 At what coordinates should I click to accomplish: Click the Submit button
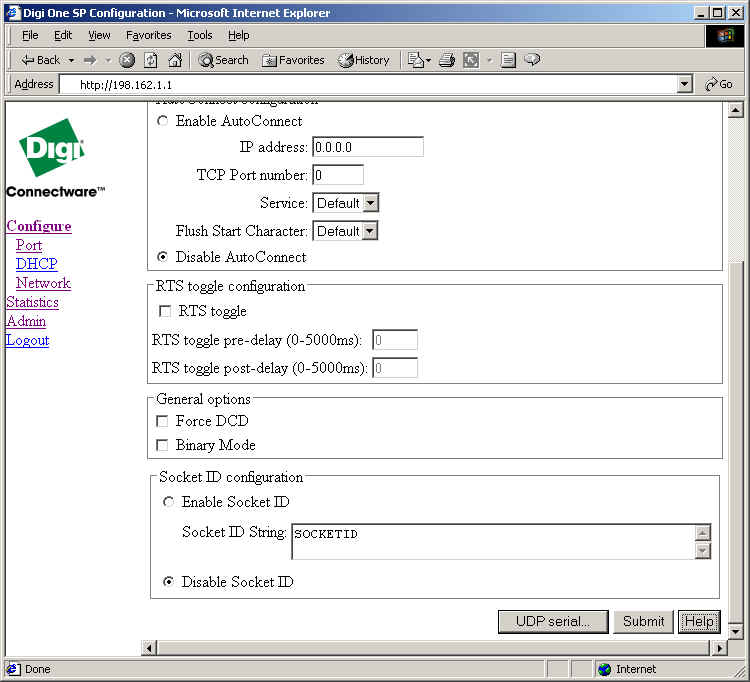tap(643, 621)
